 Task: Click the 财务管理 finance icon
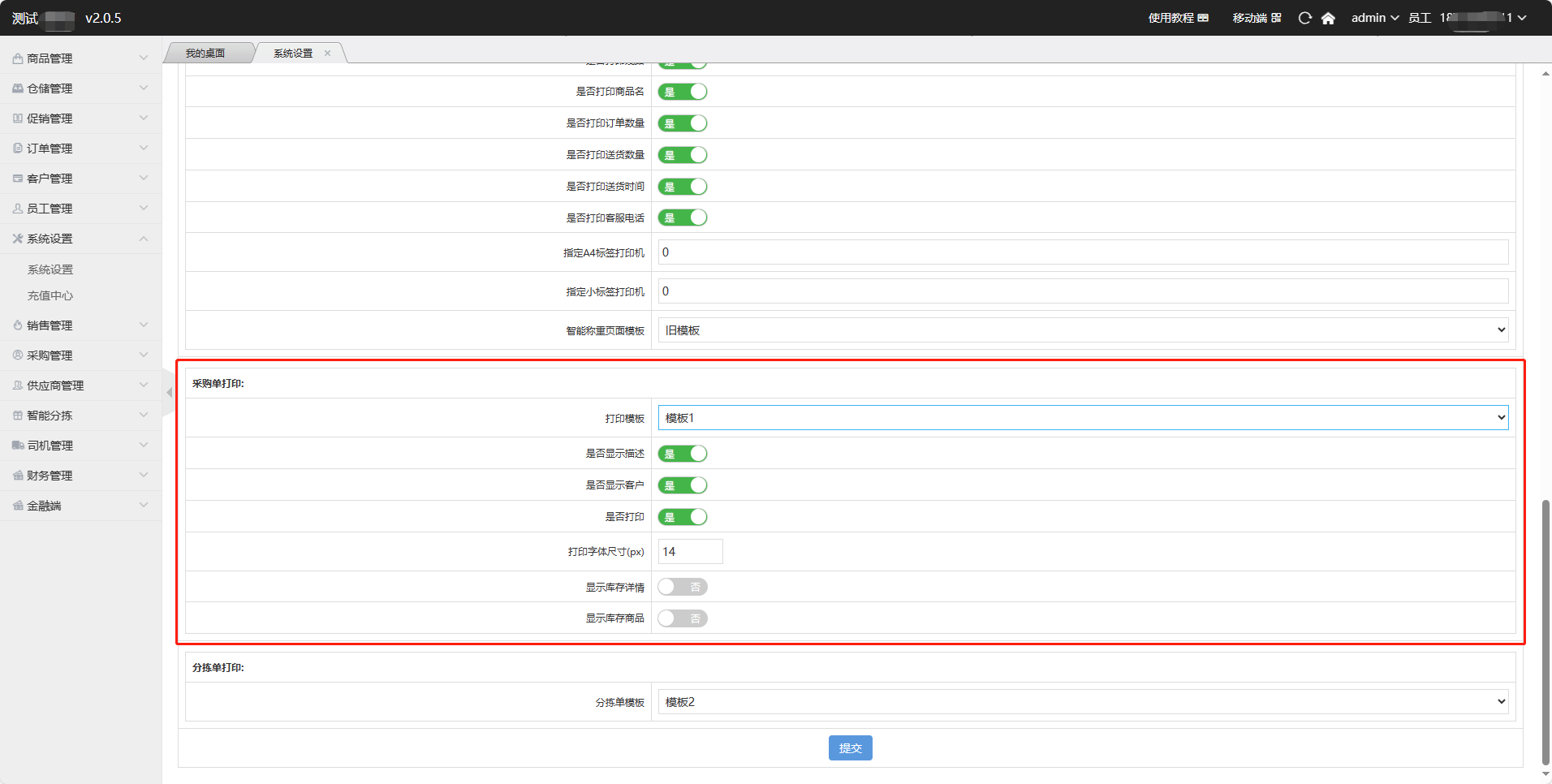tap(17, 476)
